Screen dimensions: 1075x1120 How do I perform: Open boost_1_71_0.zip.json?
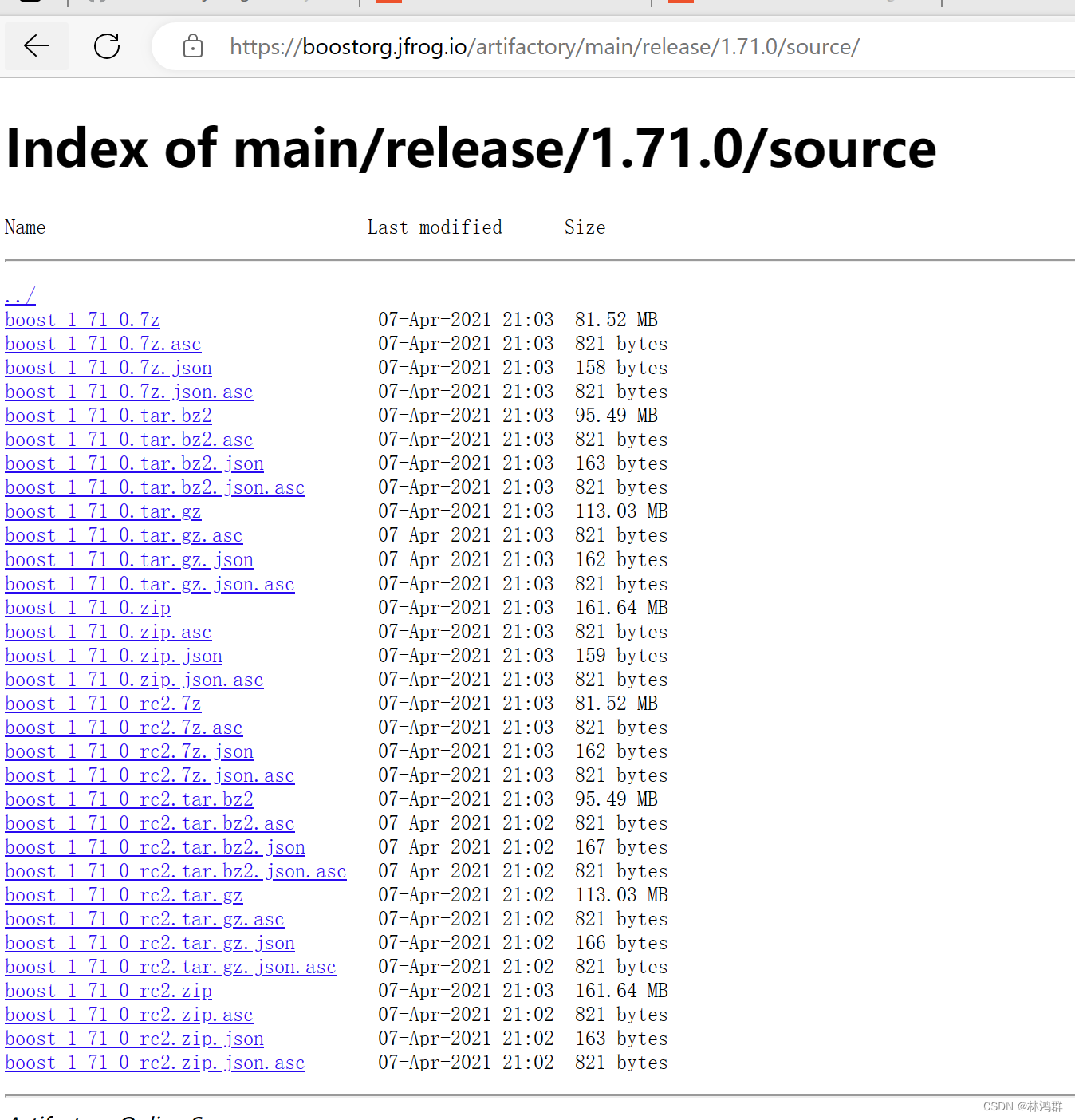[x=113, y=656]
